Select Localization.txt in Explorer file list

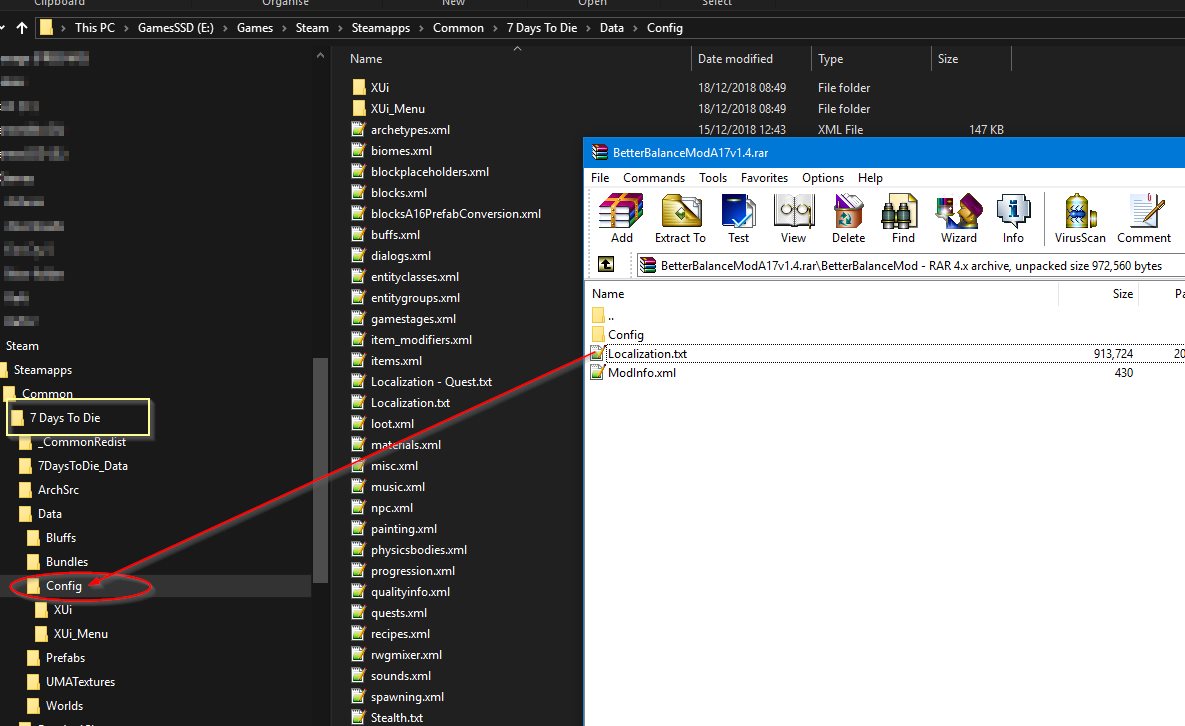point(410,403)
